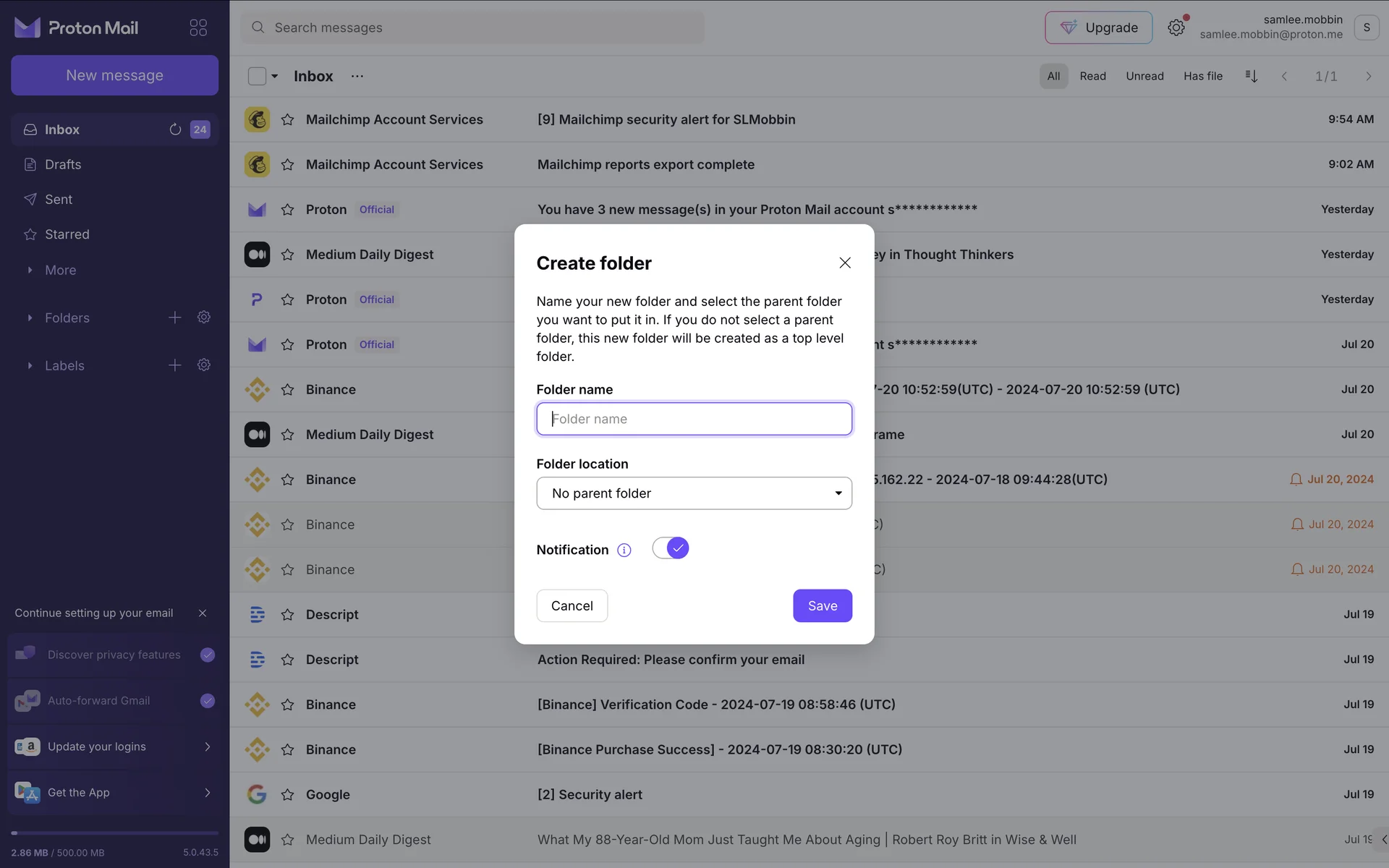Expand the Folders tree in sidebar

[30, 318]
